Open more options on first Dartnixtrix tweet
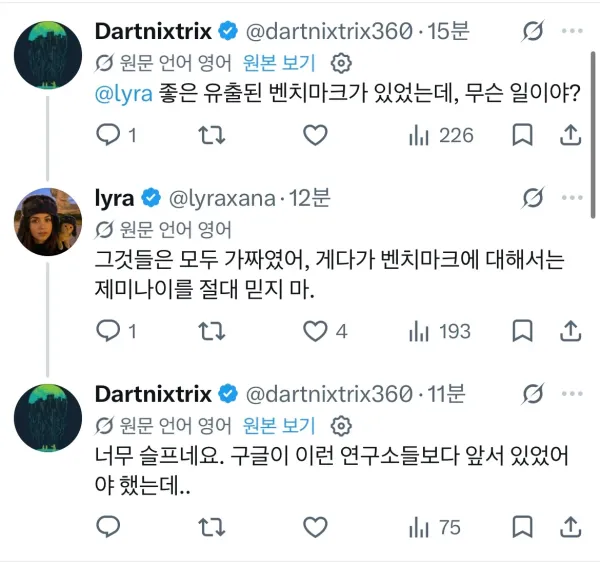 click(572, 31)
